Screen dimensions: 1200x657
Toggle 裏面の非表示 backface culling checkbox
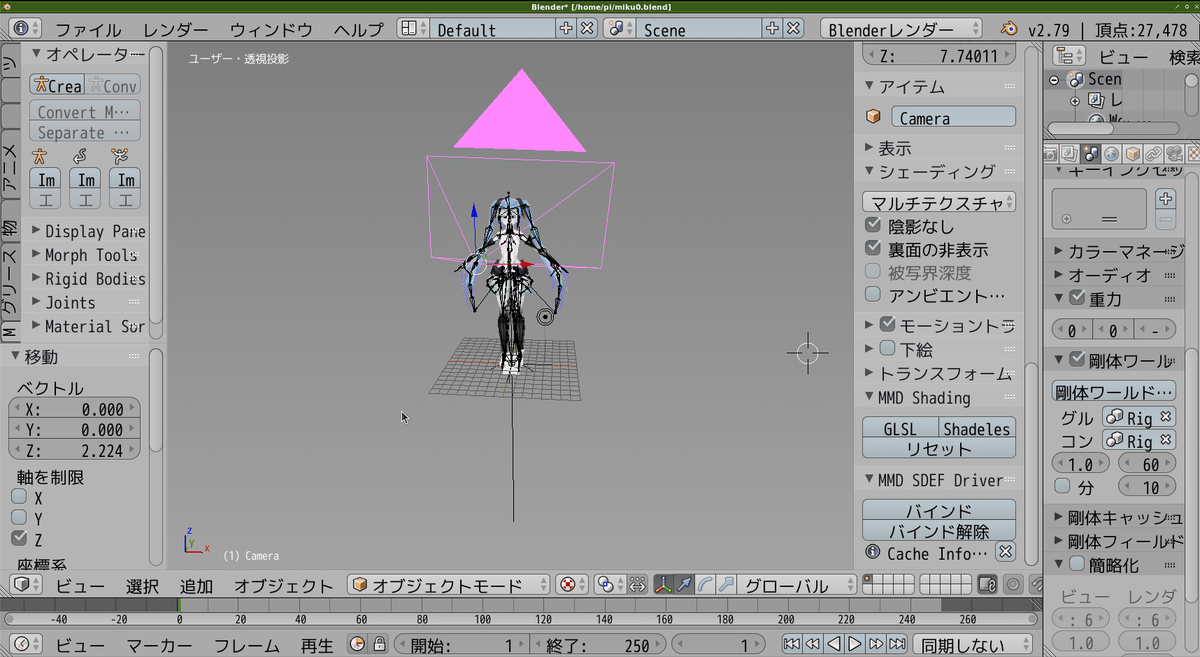pyautogui.click(x=873, y=249)
